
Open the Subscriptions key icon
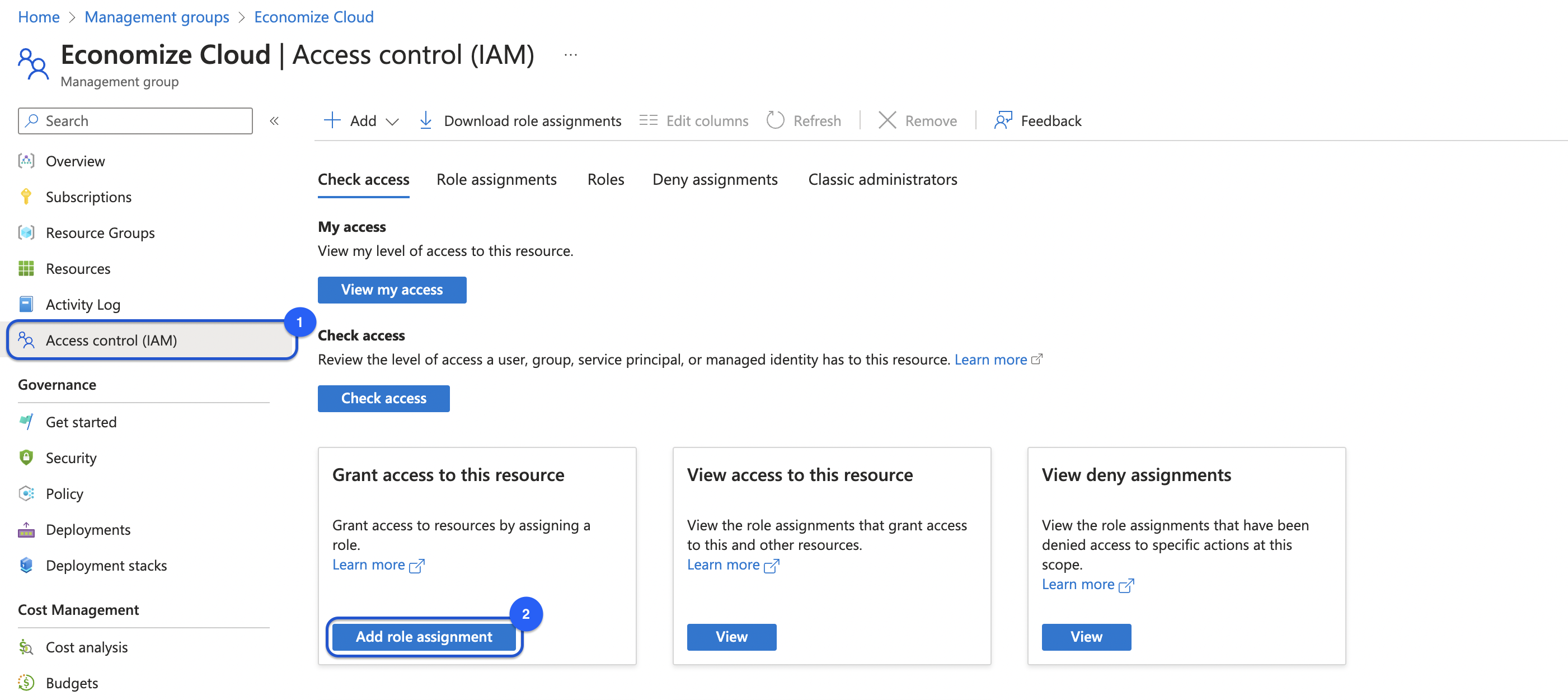pyautogui.click(x=26, y=197)
